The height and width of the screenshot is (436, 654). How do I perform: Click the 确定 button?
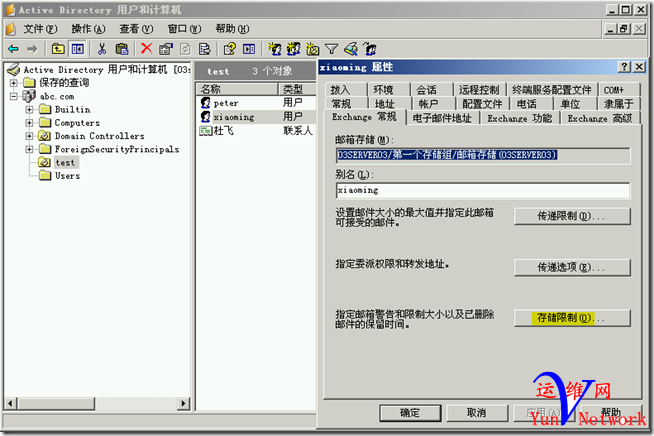pos(410,413)
